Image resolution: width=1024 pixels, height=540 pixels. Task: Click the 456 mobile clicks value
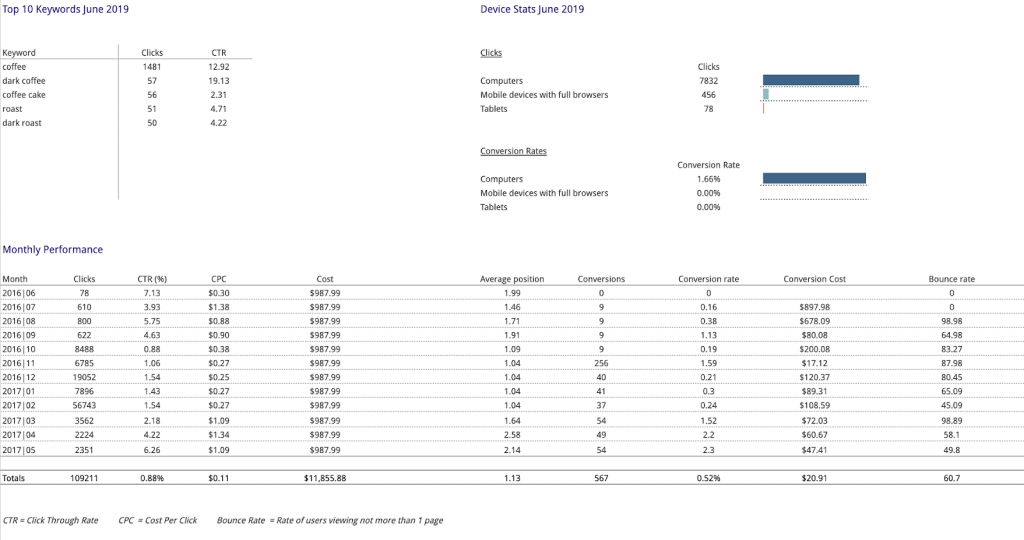point(709,95)
